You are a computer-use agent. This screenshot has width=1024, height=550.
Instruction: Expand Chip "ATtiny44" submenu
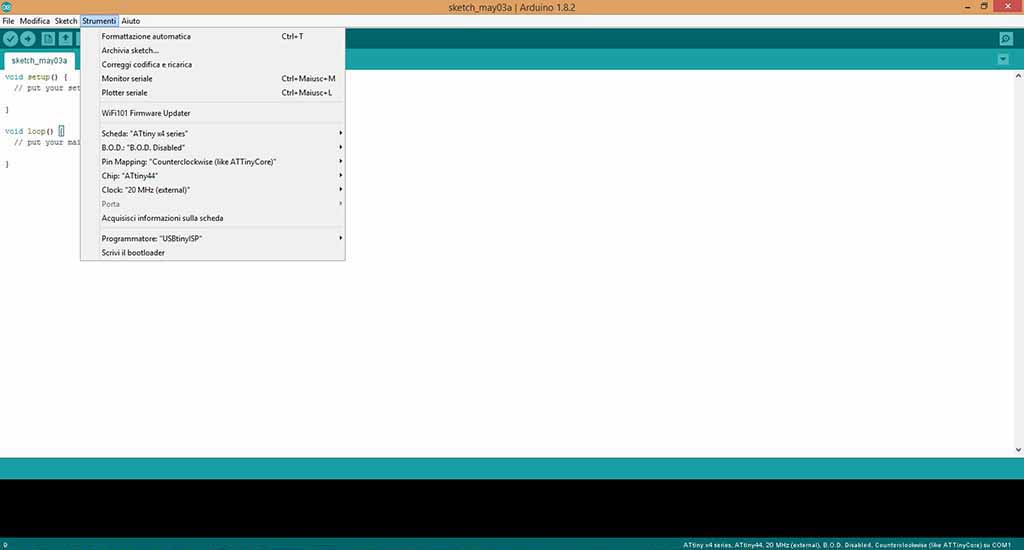coord(213,176)
